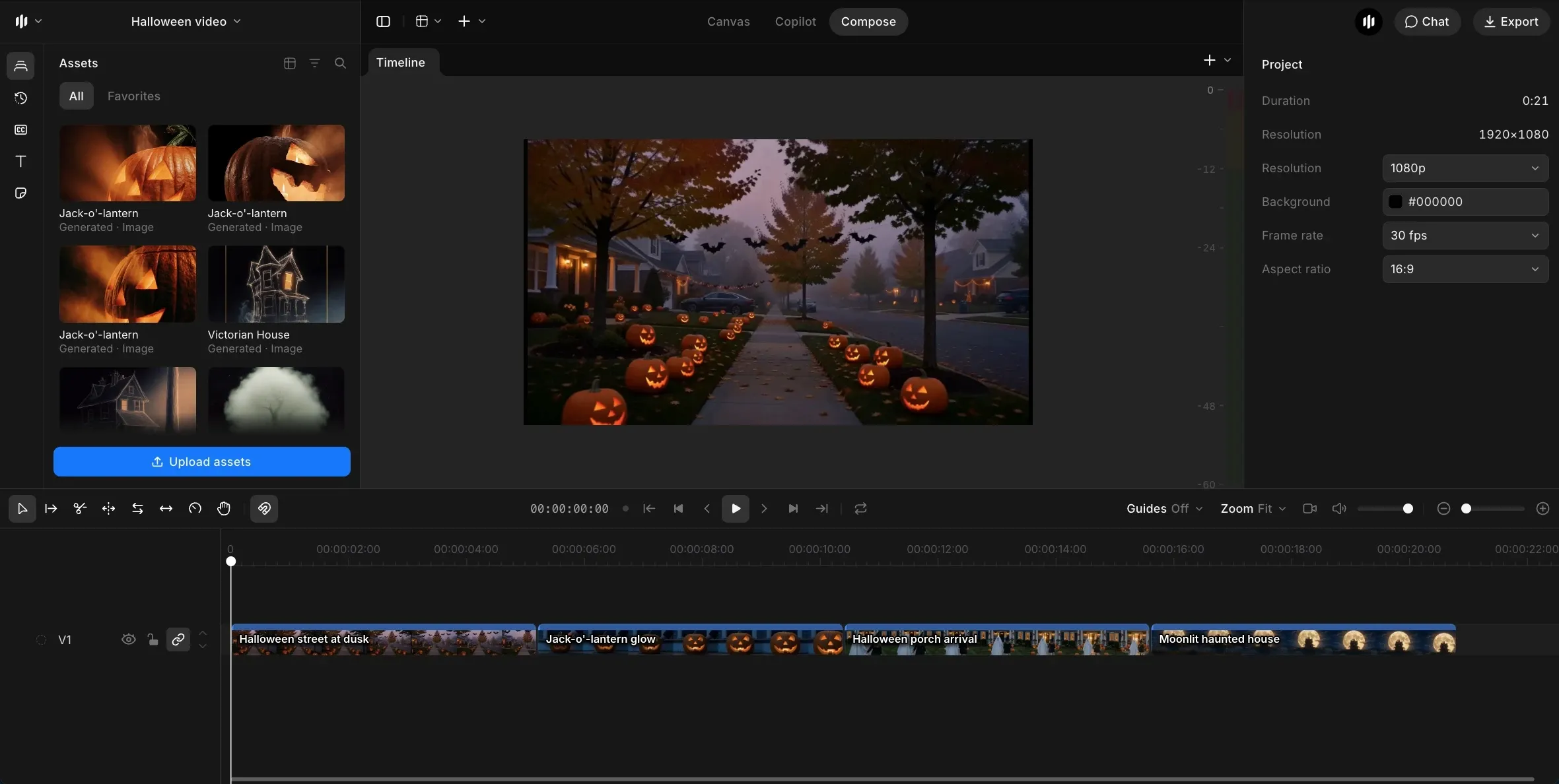Play the timeline
This screenshot has height=784, width=1559.
pyautogui.click(x=736, y=509)
